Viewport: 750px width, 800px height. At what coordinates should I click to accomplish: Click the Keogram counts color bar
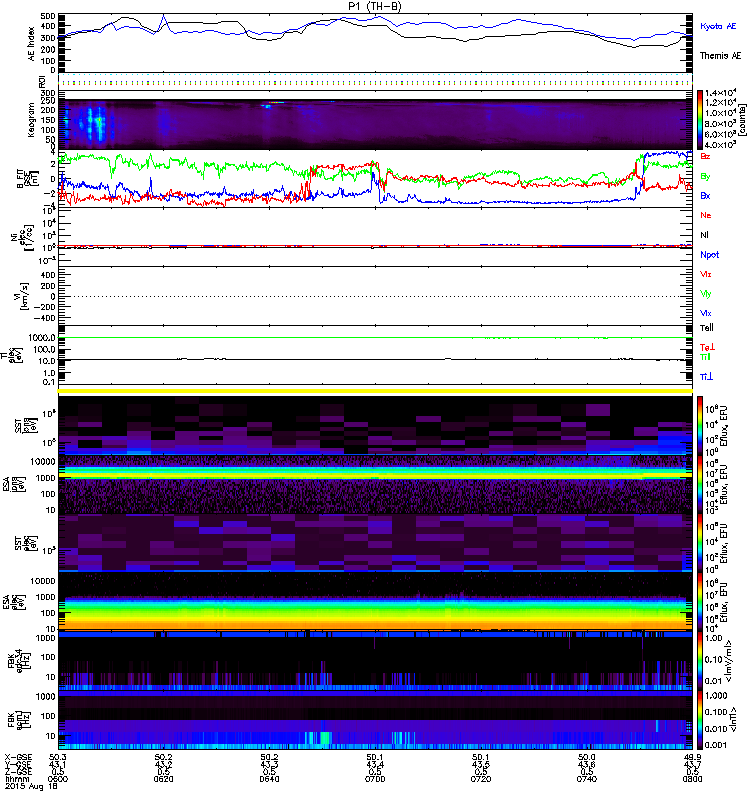pyautogui.click(x=700, y=119)
